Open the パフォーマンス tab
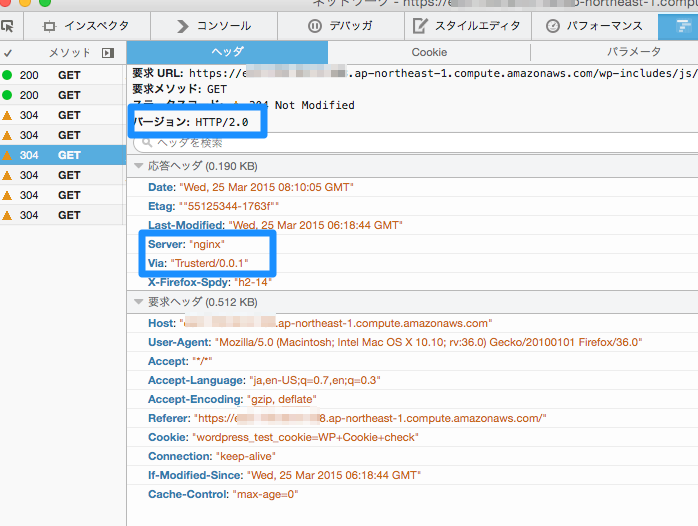 (595, 26)
